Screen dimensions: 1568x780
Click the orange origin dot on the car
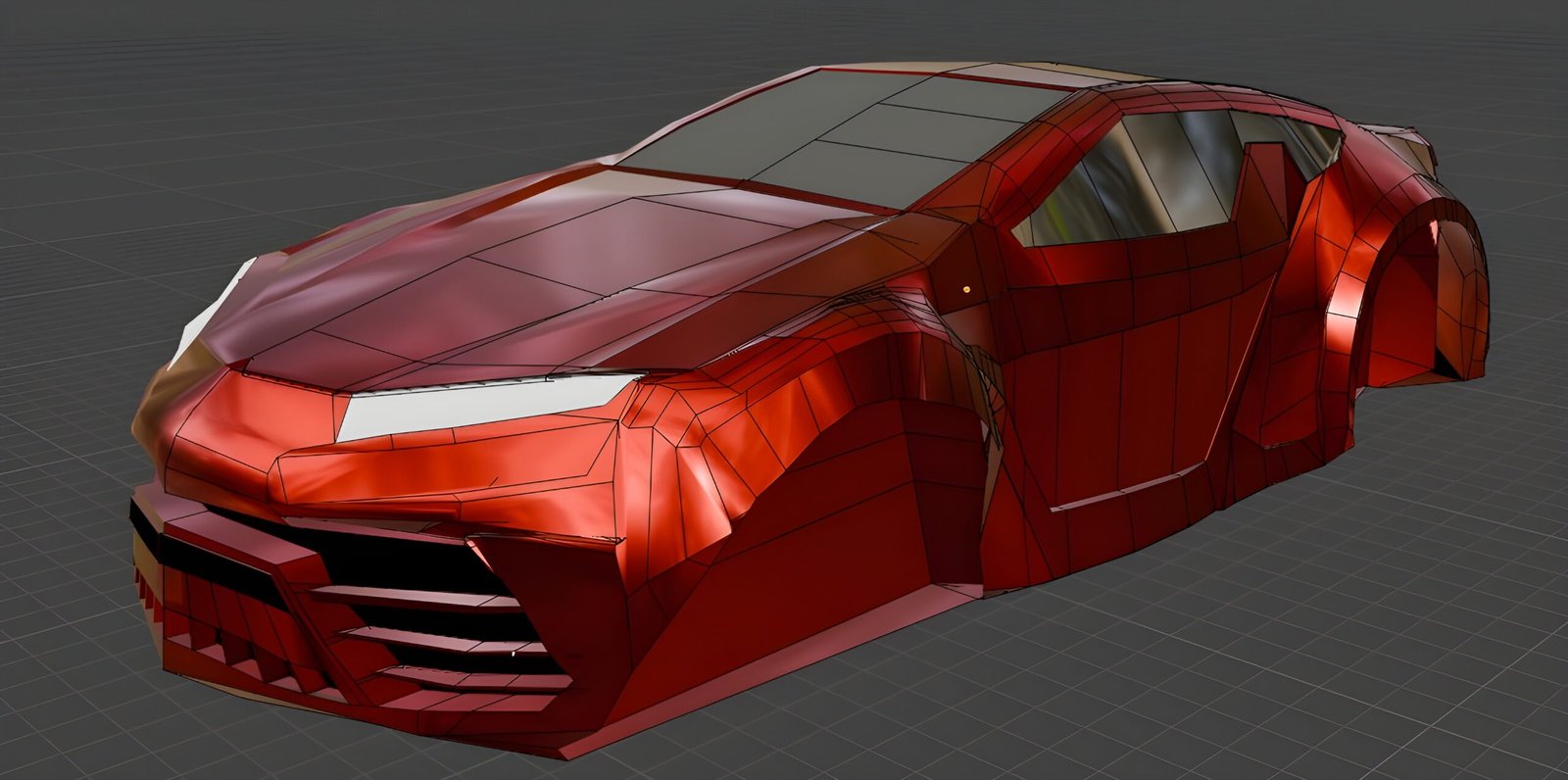click(967, 289)
